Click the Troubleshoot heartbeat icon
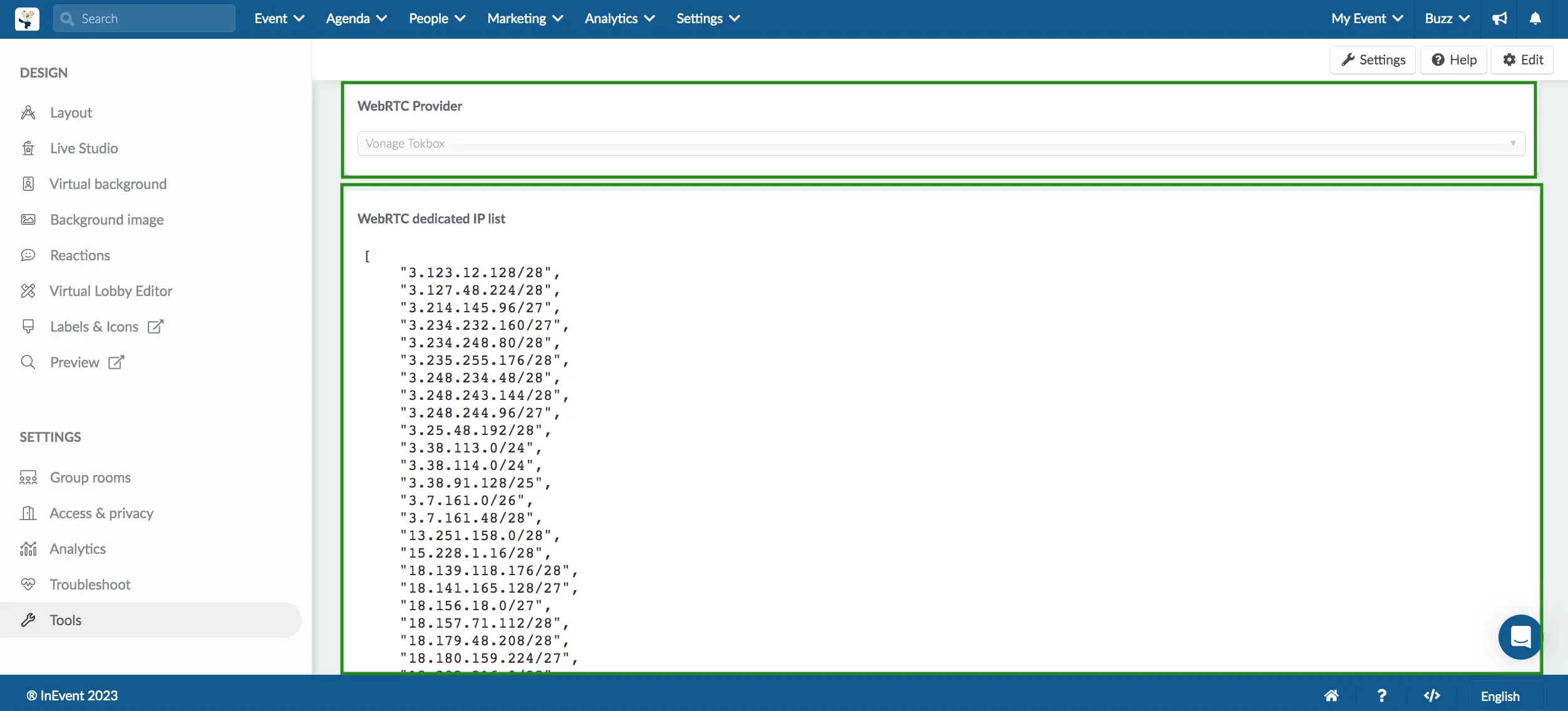The width and height of the screenshot is (1568, 711). [28, 585]
